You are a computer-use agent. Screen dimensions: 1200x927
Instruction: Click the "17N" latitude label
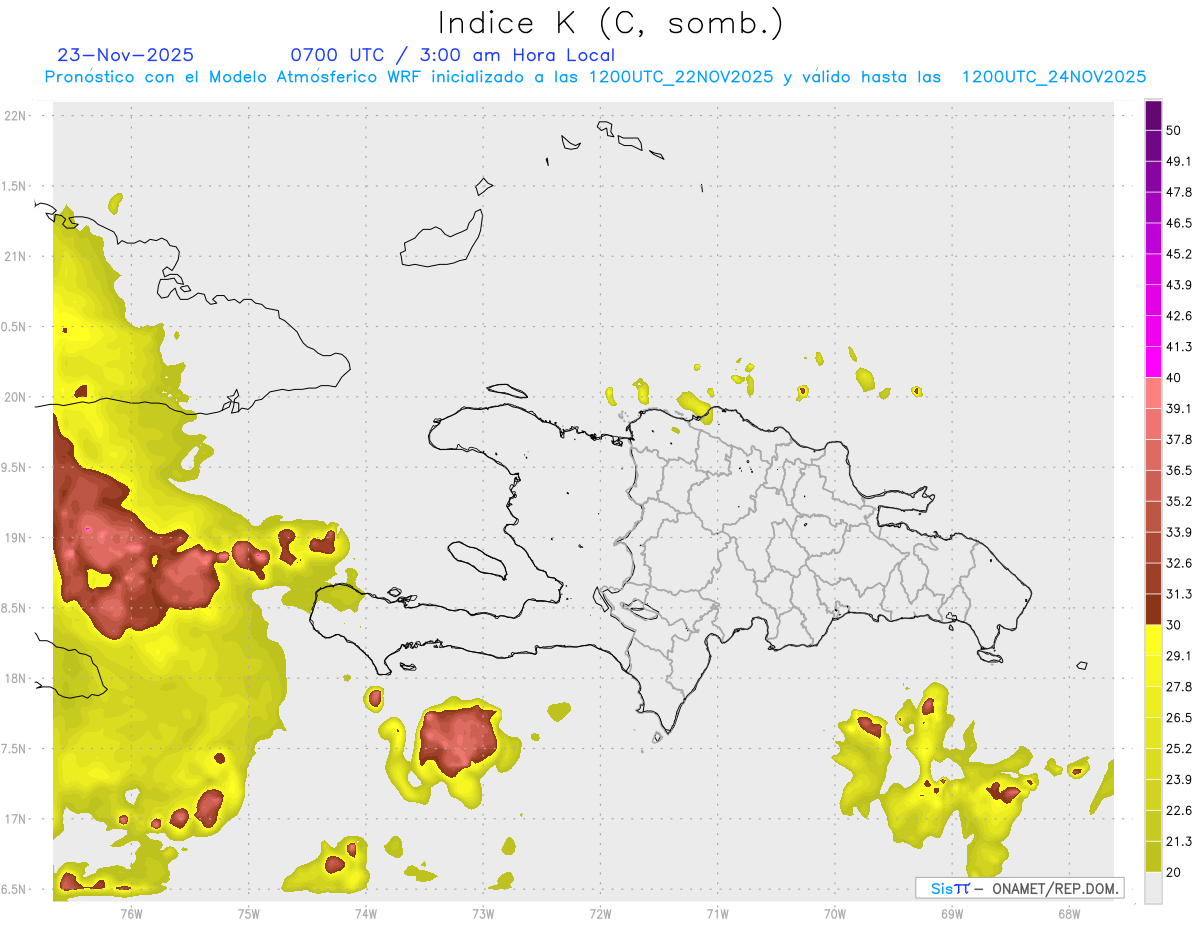tap(15, 819)
